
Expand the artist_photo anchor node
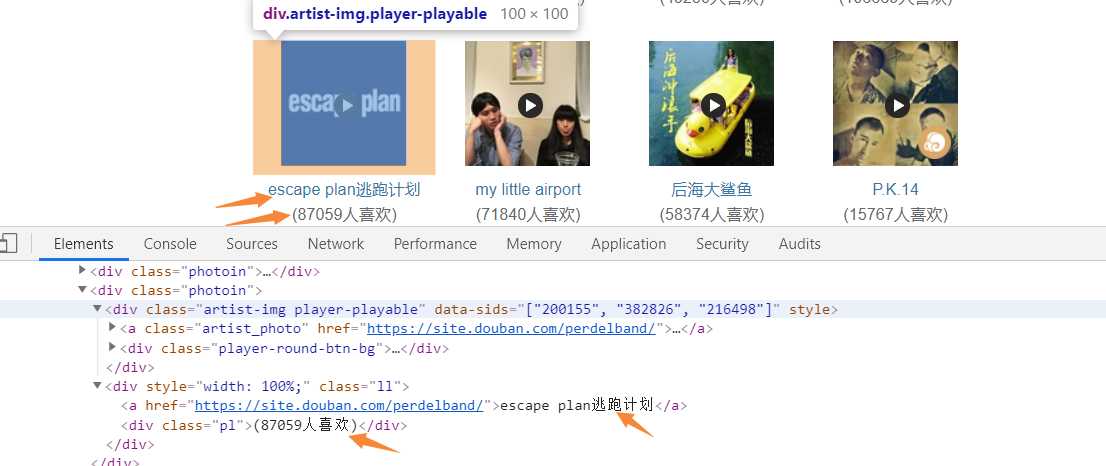(x=112, y=327)
